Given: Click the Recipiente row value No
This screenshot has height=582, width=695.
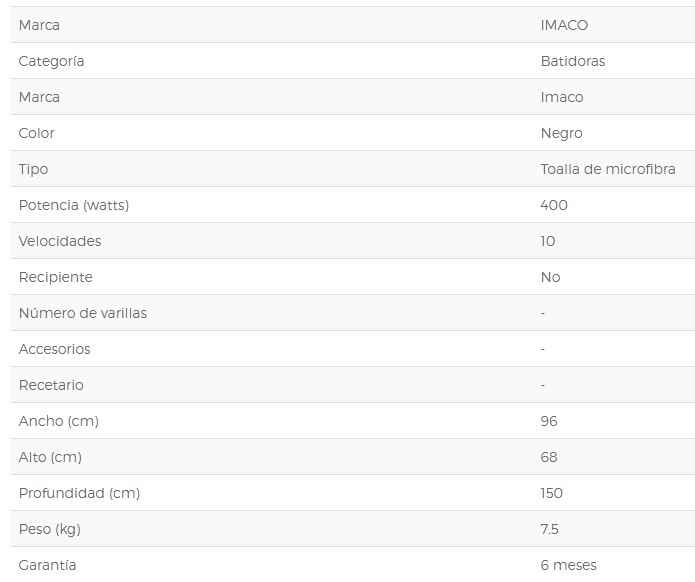Looking at the screenshot, I should coord(551,277).
